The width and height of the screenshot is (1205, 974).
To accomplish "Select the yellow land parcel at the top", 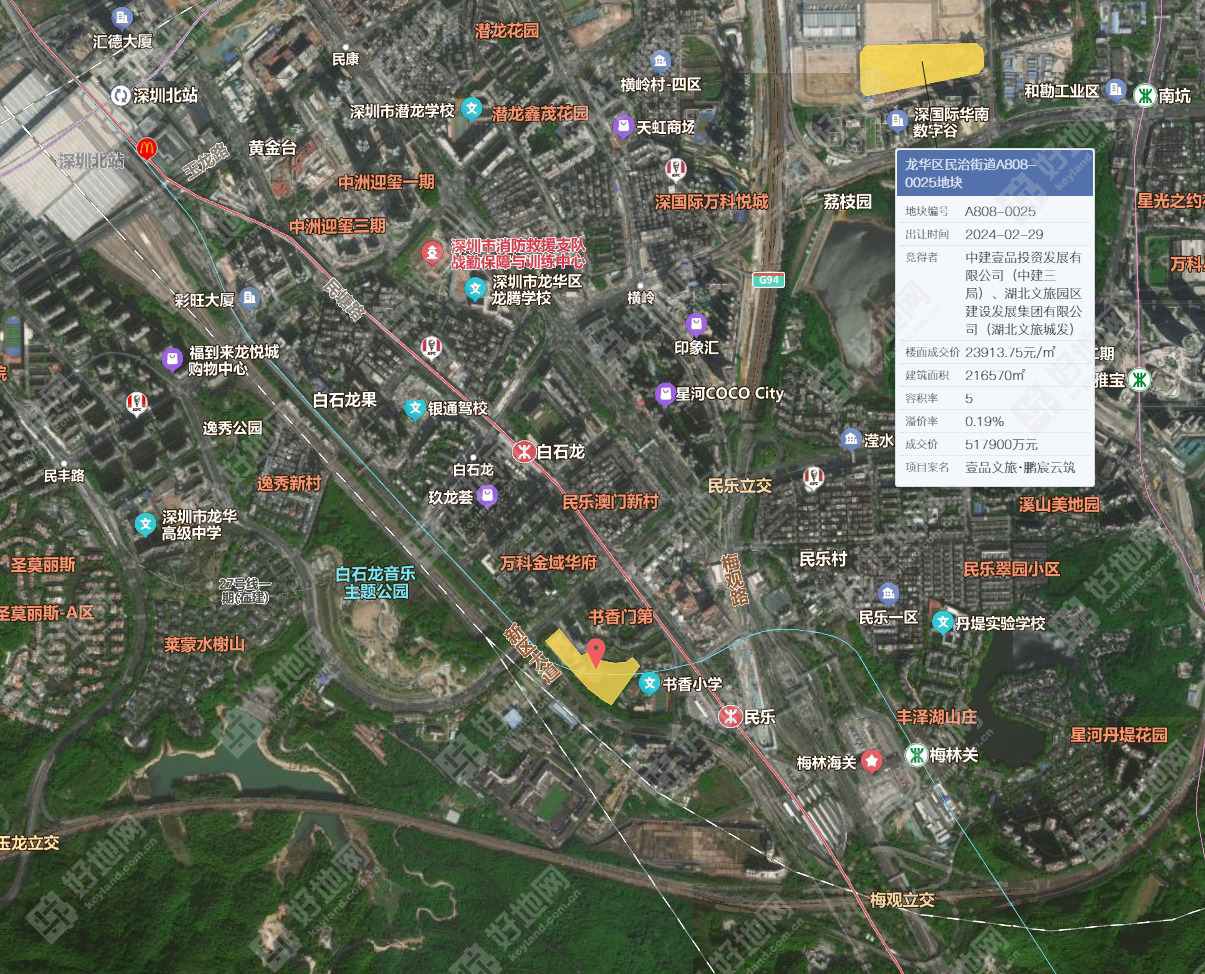I will pos(921,68).
